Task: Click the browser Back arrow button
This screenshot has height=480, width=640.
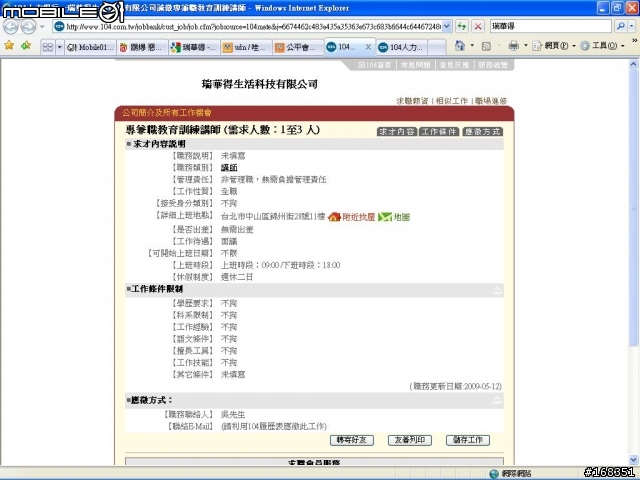Action: [x=11, y=27]
